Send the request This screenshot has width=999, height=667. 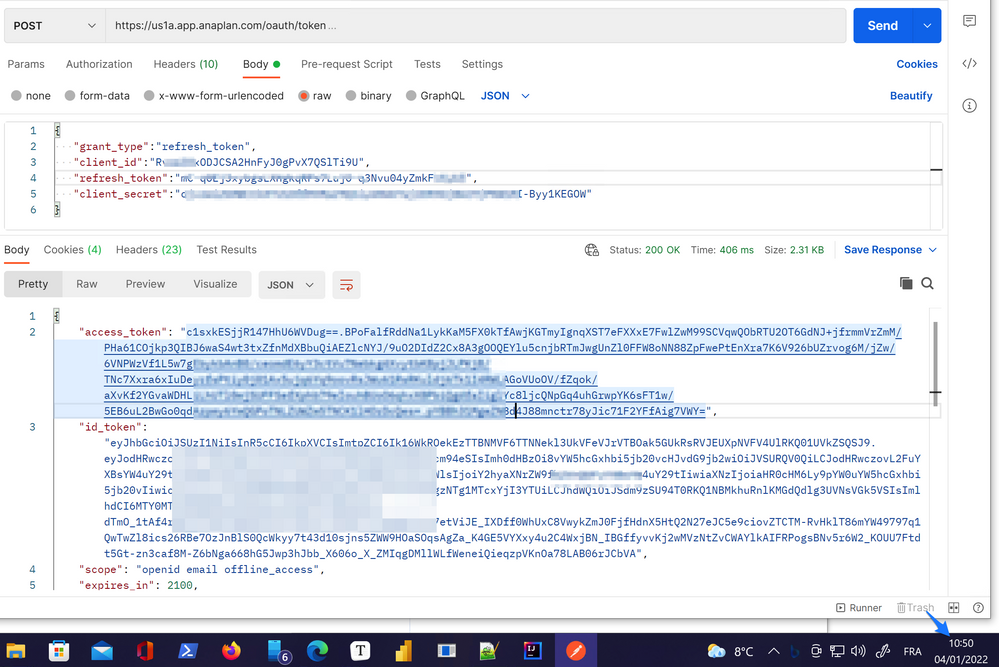tap(883, 25)
